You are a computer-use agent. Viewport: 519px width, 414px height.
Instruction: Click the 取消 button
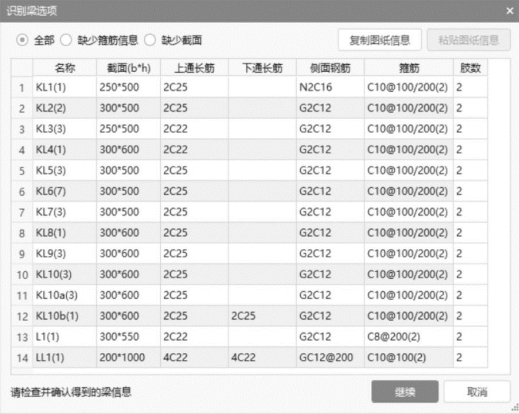(x=477, y=392)
